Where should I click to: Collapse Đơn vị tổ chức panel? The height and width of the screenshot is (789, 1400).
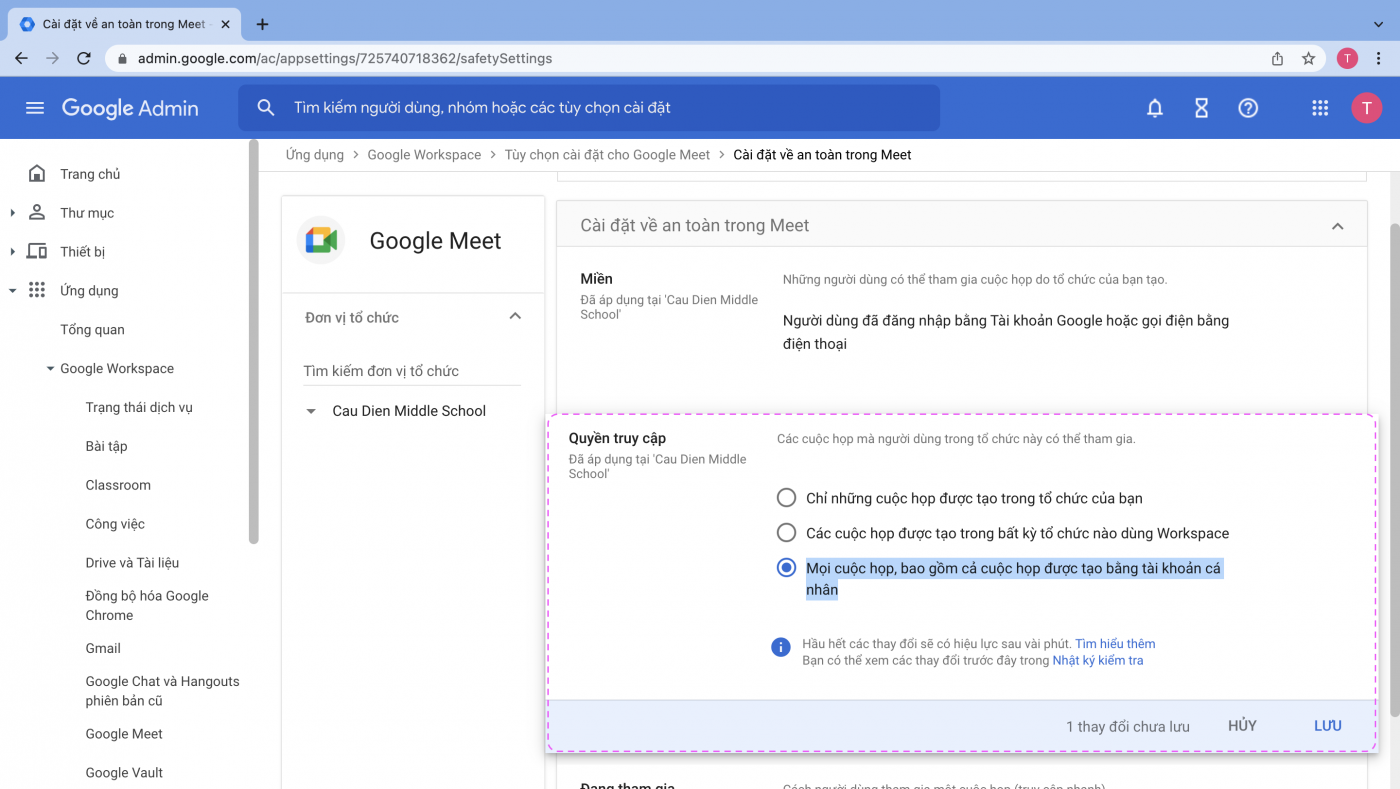coord(515,316)
